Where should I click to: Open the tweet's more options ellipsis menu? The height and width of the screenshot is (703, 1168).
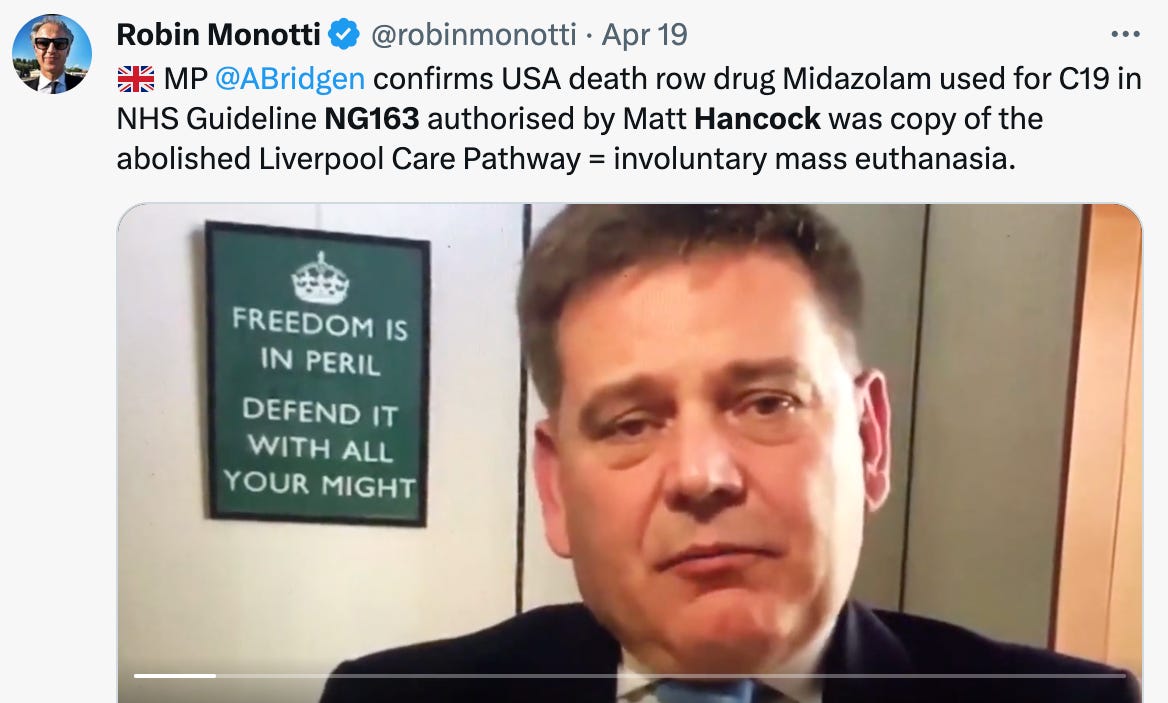point(1125,34)
